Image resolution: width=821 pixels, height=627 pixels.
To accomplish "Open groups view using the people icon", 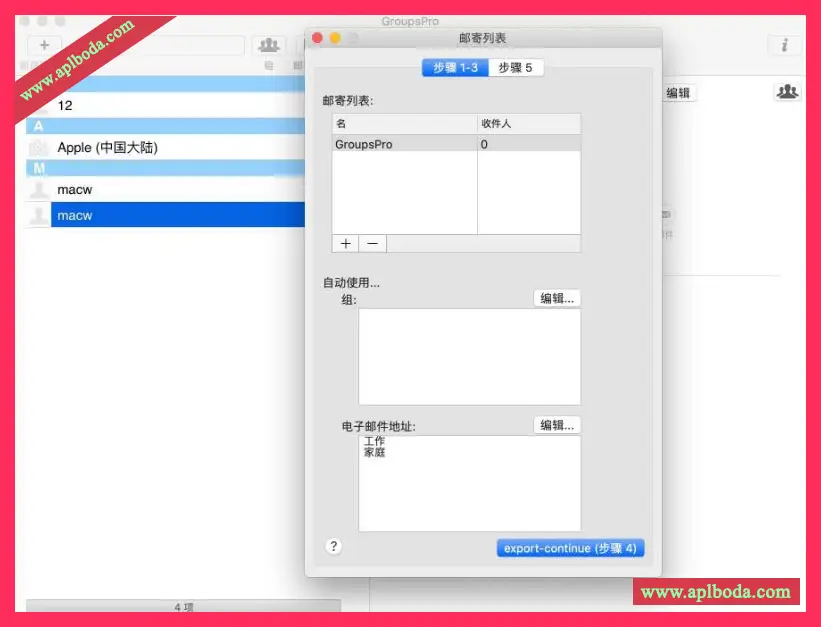I will pyautogui.click(x=268, y=44).
